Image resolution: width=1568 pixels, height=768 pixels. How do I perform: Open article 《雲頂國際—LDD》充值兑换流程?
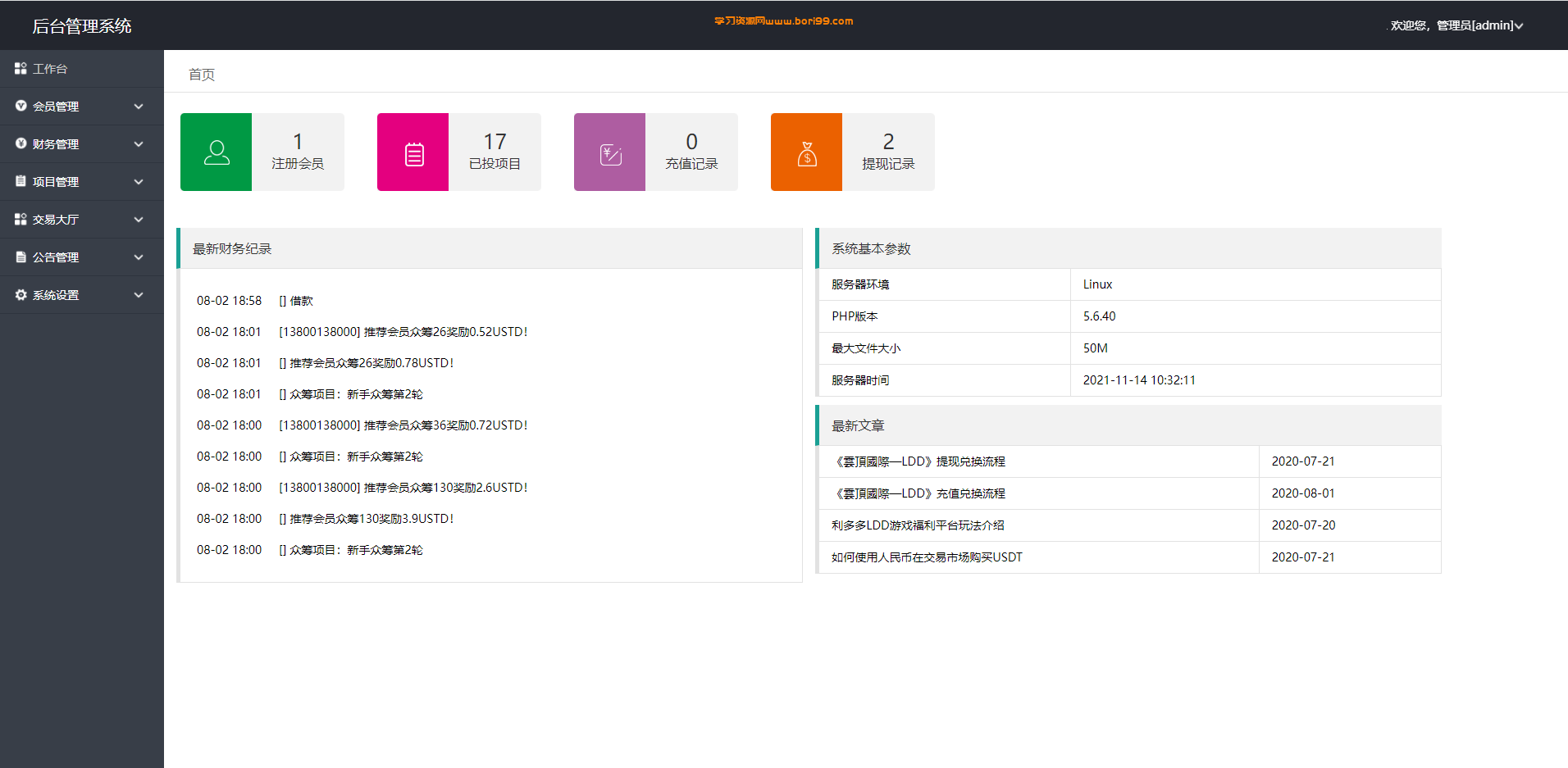pos(918,493)
